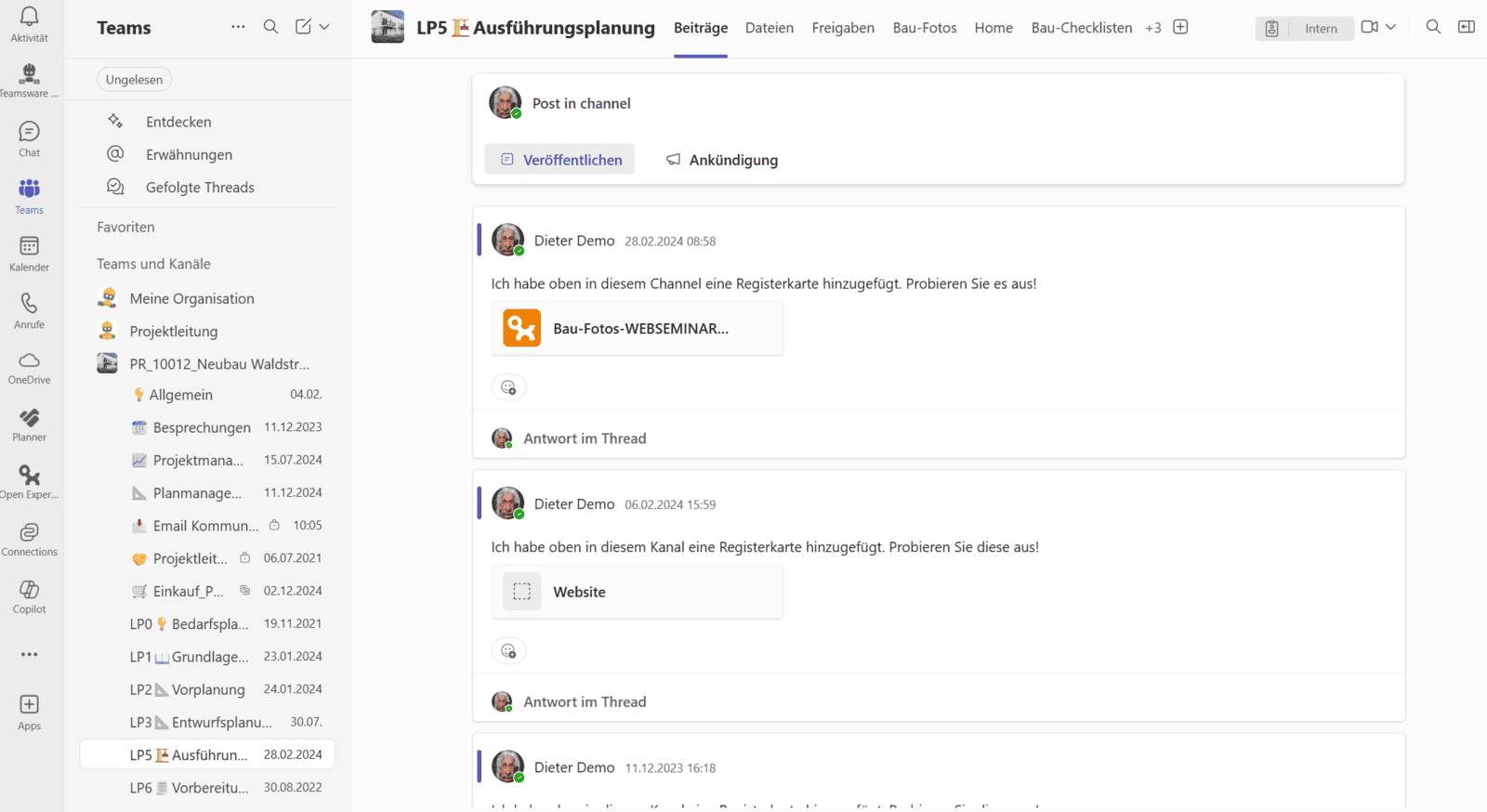The image size is (1487, 812).
Task: Click the search icon in Teams panel
Action: click(270, 27)
